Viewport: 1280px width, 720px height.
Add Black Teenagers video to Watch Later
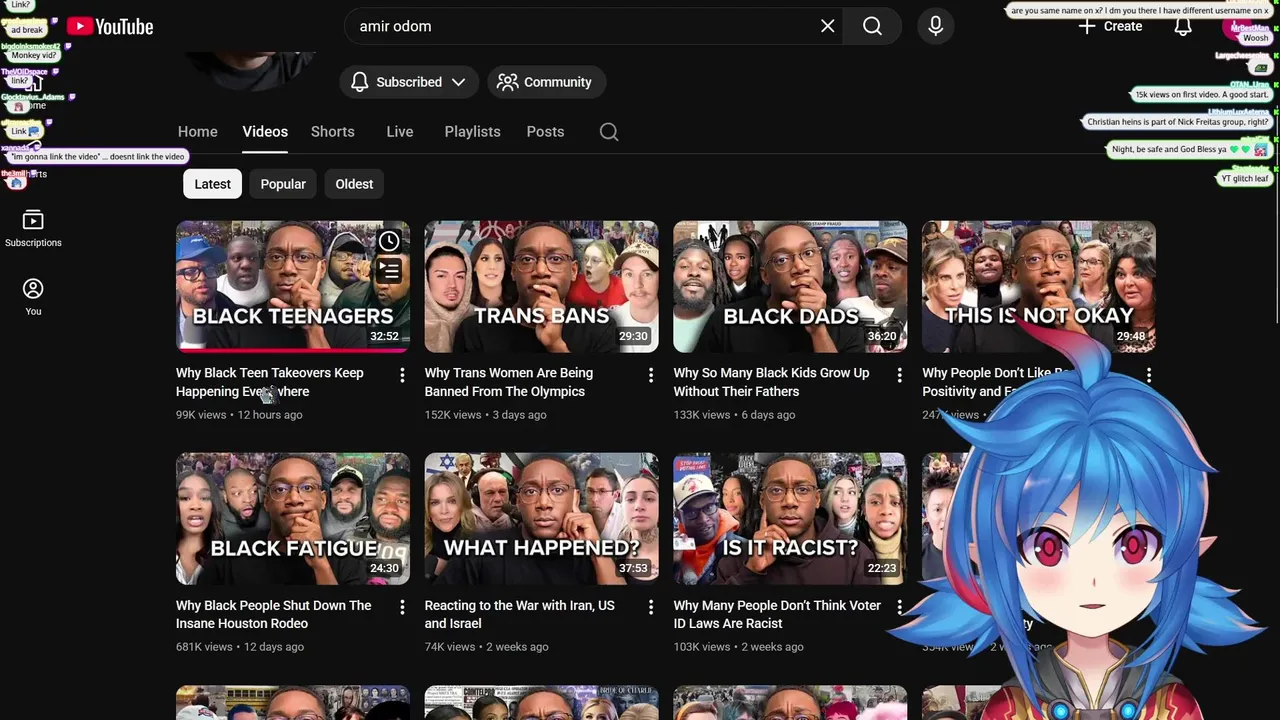pyautogui.click(x=389, y=241)
